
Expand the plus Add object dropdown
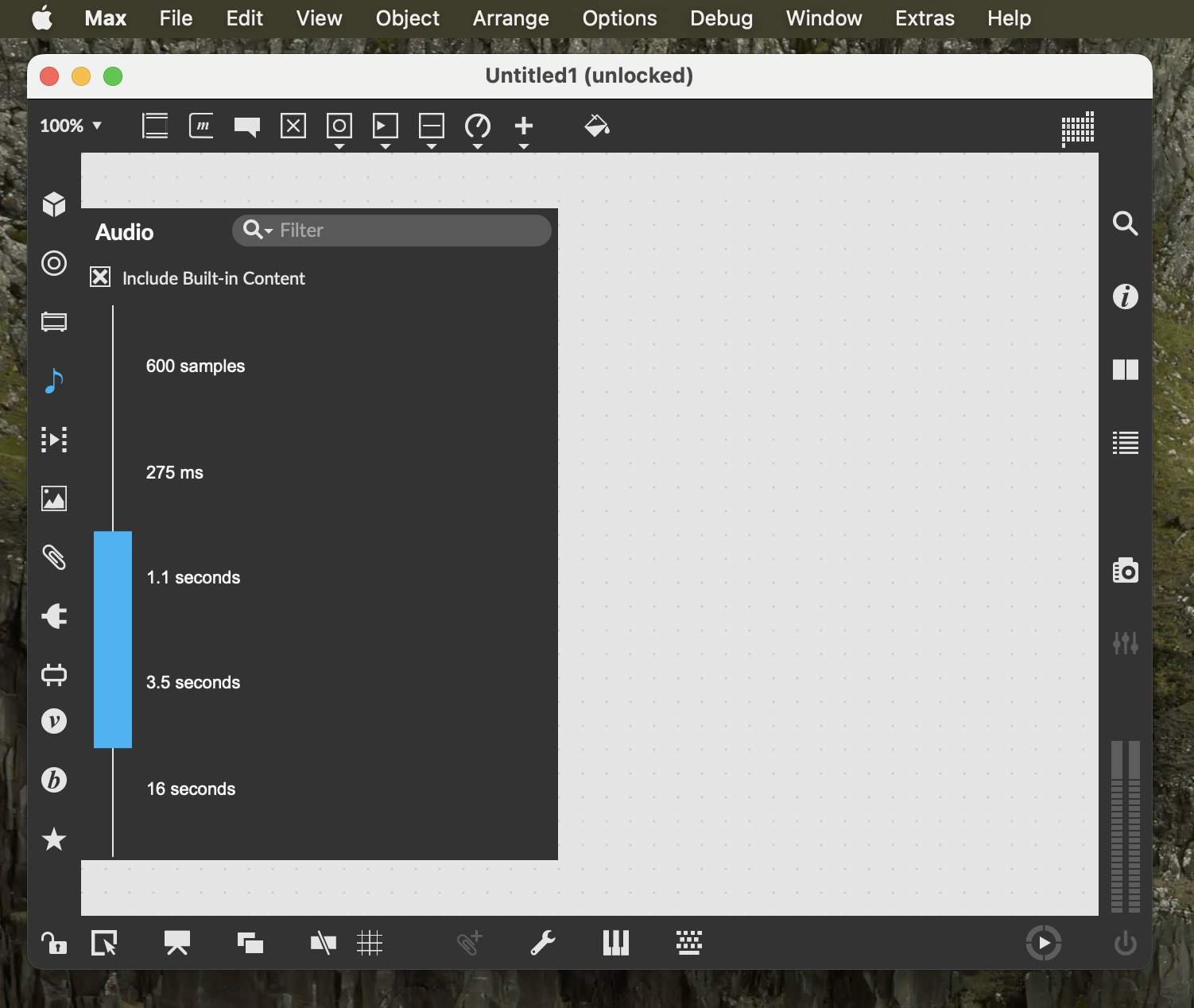pos(523,146)
